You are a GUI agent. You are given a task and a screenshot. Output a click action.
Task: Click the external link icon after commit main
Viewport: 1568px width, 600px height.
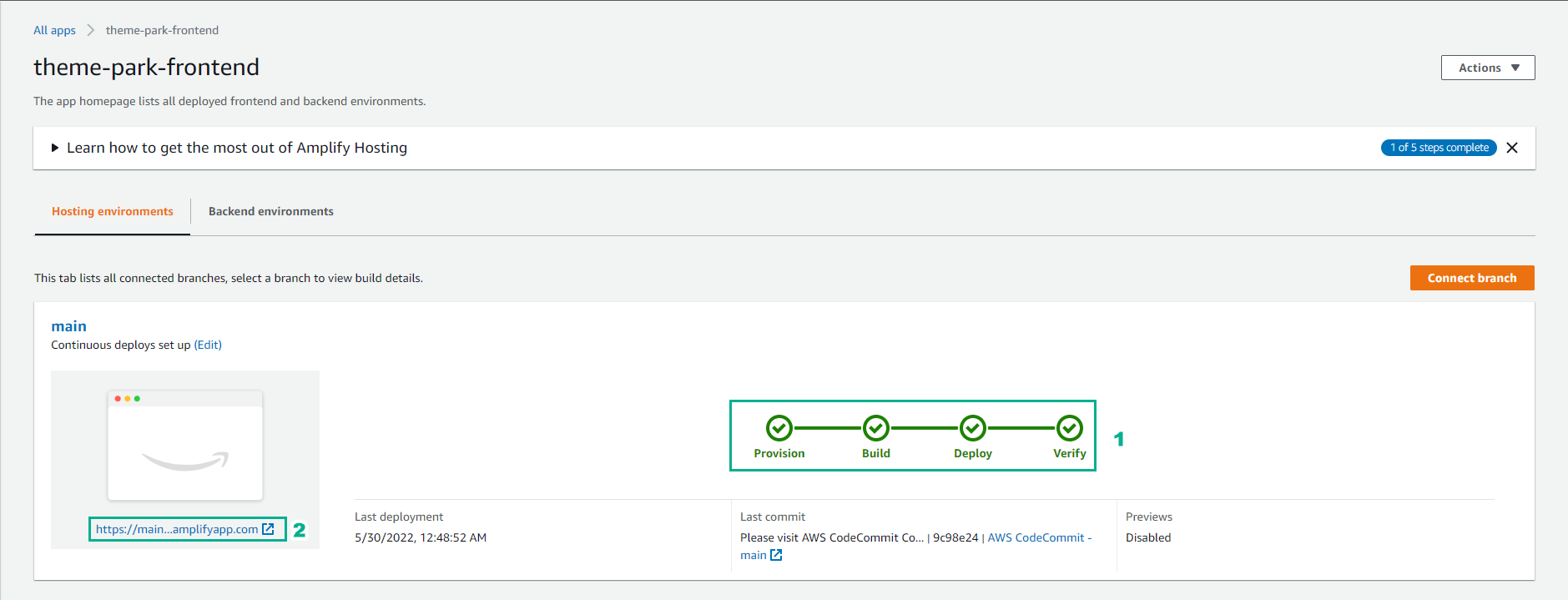coord(776,555)
